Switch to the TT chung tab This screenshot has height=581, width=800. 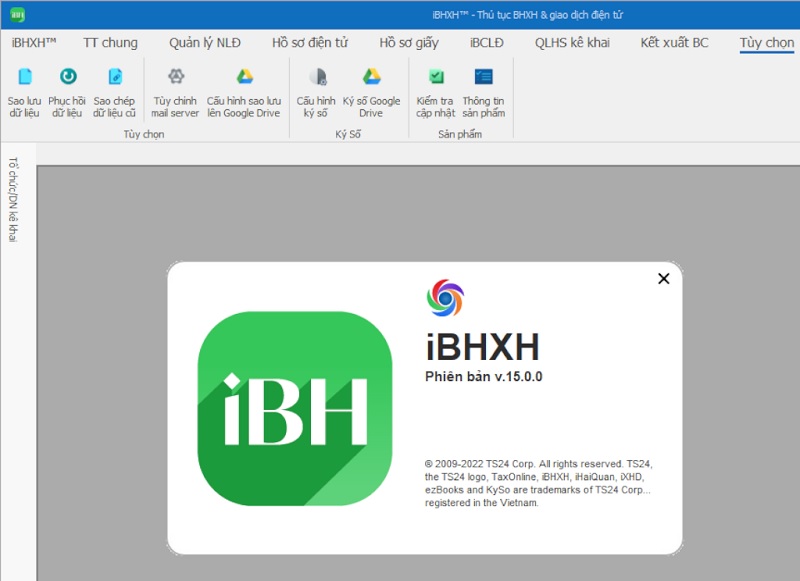click(x=111, y=43)
